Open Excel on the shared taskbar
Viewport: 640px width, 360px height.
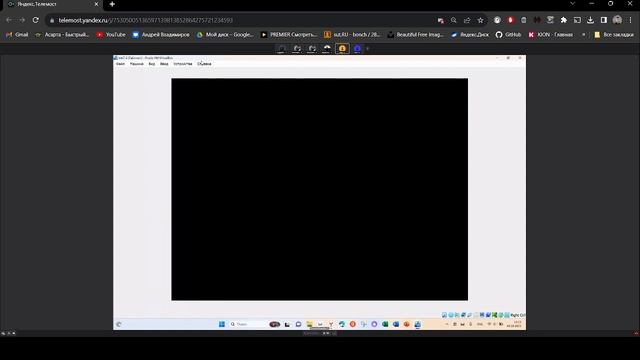pos(385,324)
